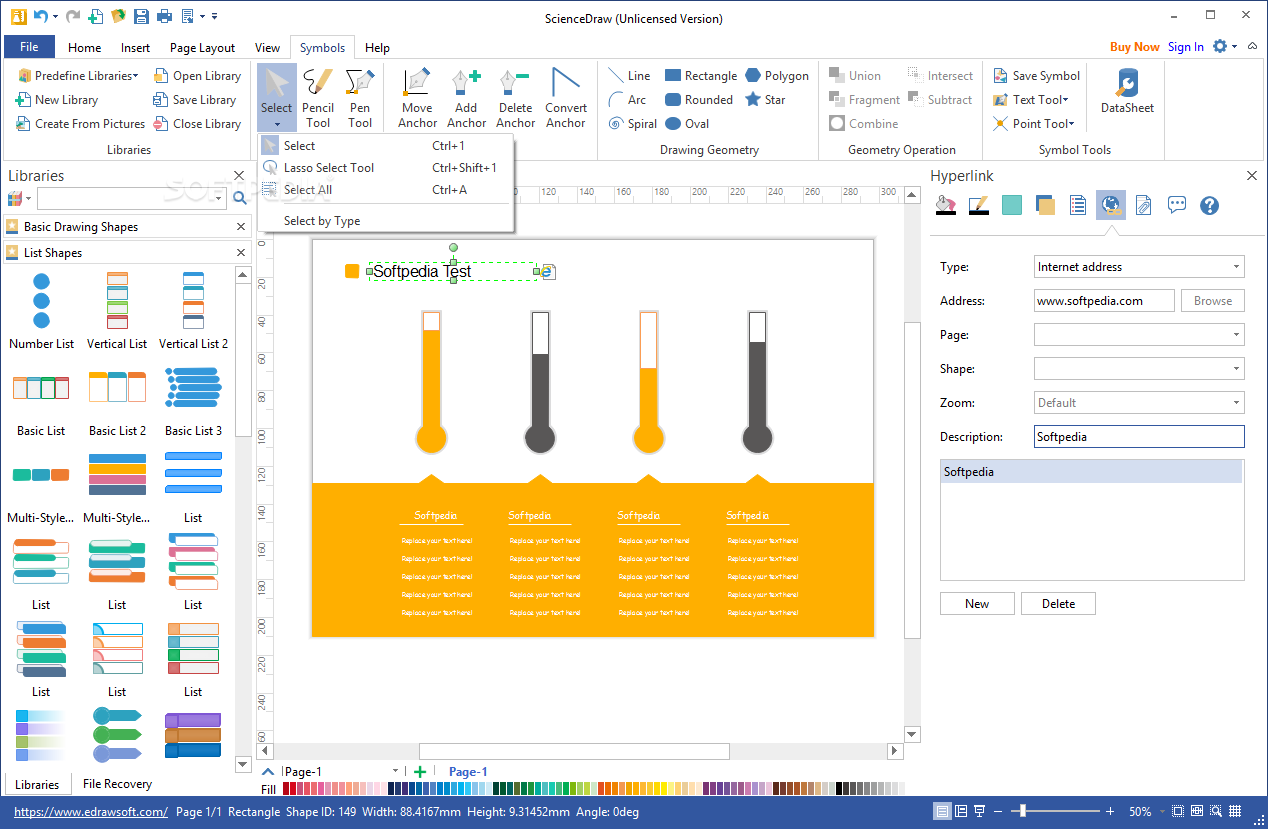The image size is (1268, 829).
Task: Click the Address input field
Action: point(1104,301)
